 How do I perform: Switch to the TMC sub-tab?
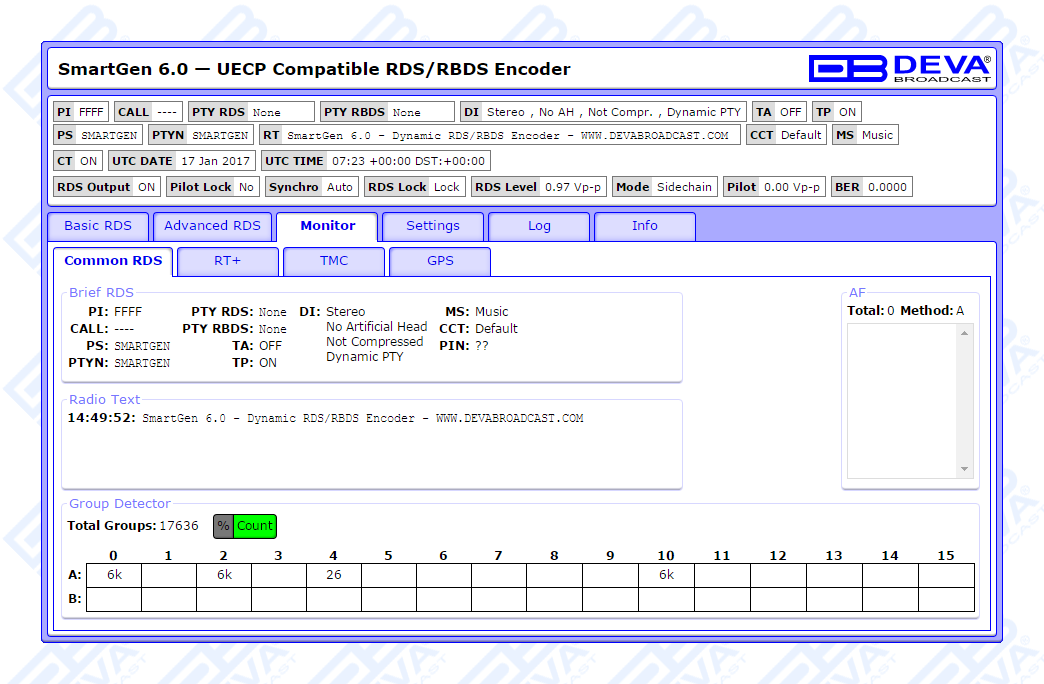334,261
